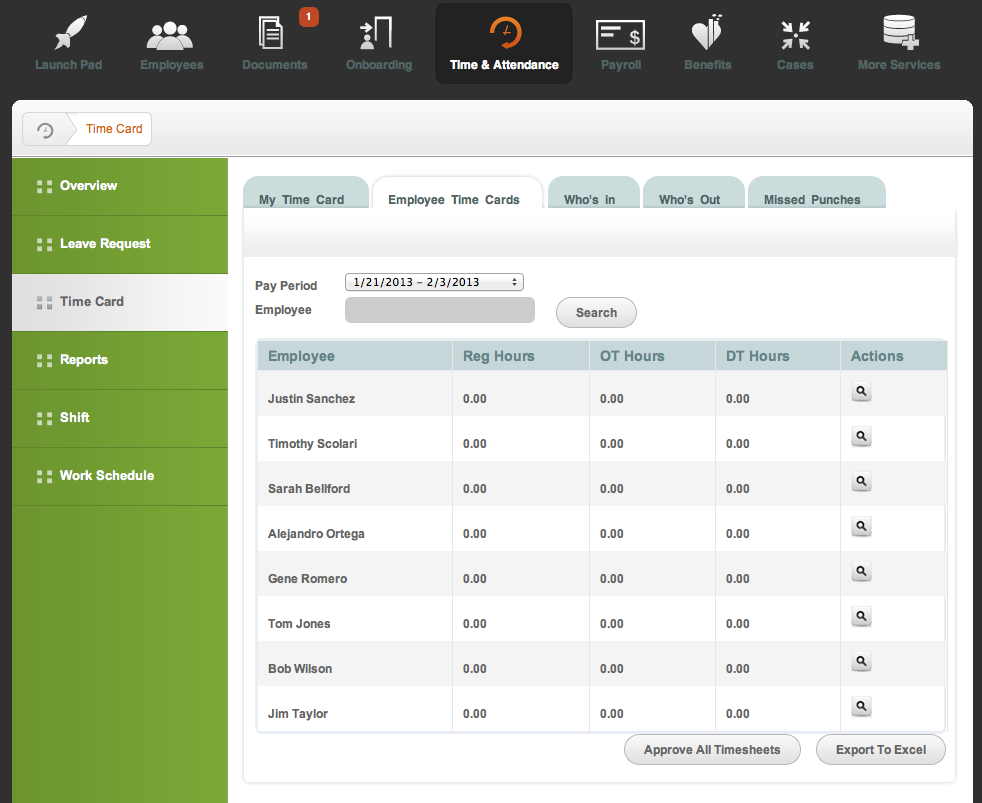Click the breadcrumb clock home icon
This screenshot has width=982, height=803.
pos(45,130)
